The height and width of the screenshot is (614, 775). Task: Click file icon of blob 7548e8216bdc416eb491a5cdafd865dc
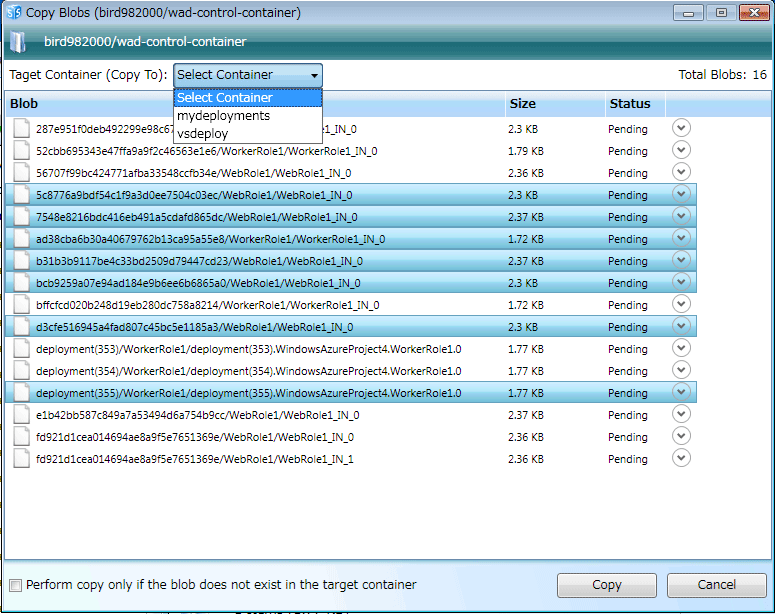point(21,216)
